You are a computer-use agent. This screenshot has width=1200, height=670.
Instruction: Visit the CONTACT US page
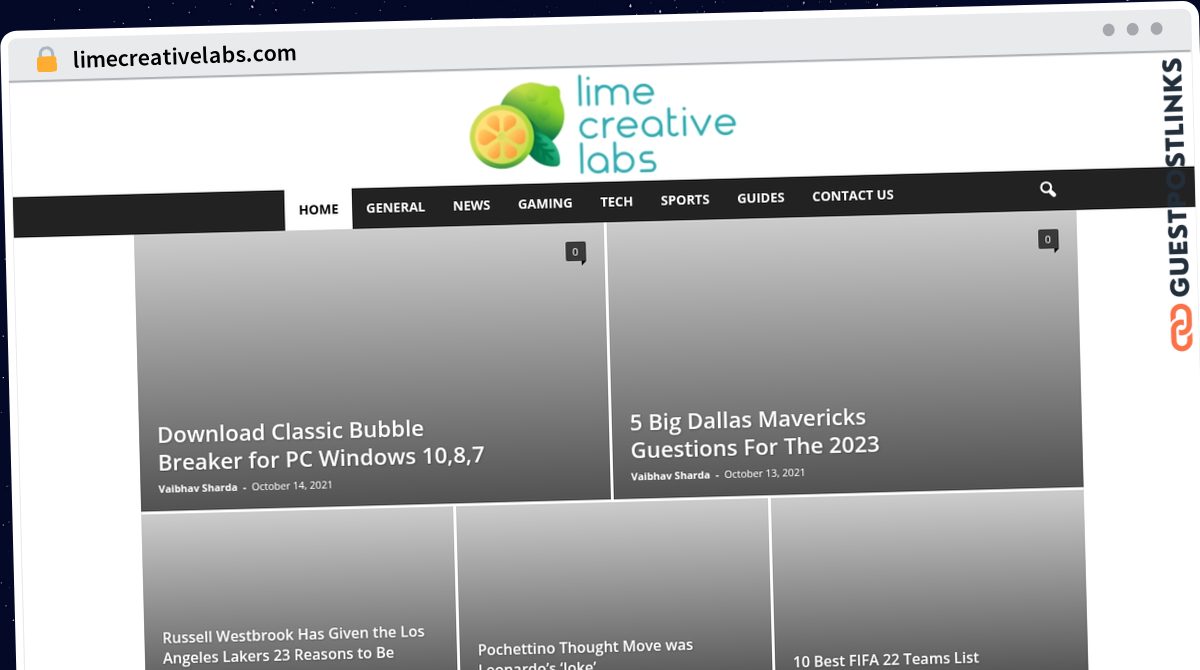[x=853, y=195]
